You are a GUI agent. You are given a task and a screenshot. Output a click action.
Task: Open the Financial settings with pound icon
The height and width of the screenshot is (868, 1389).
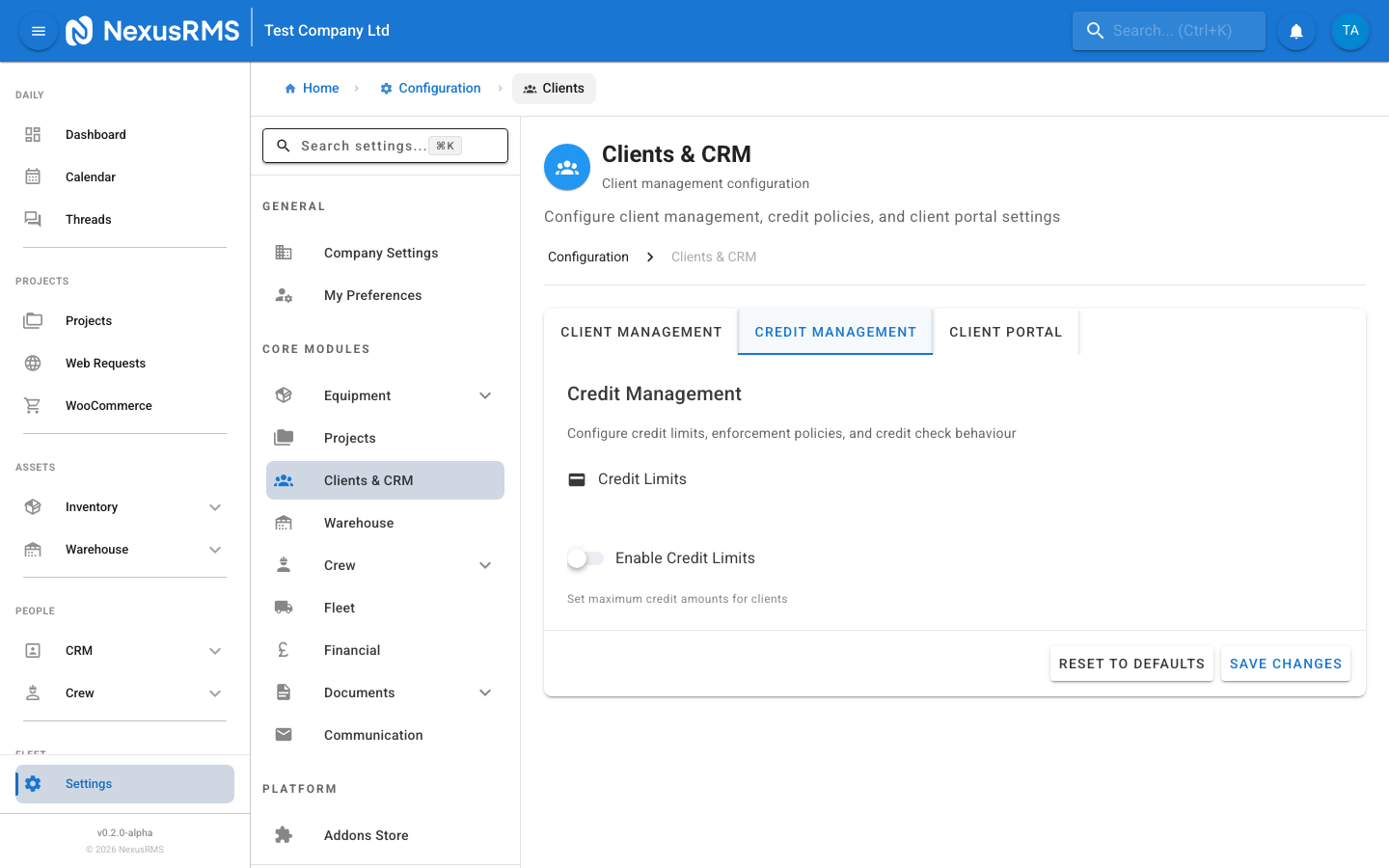pos(283,649)
